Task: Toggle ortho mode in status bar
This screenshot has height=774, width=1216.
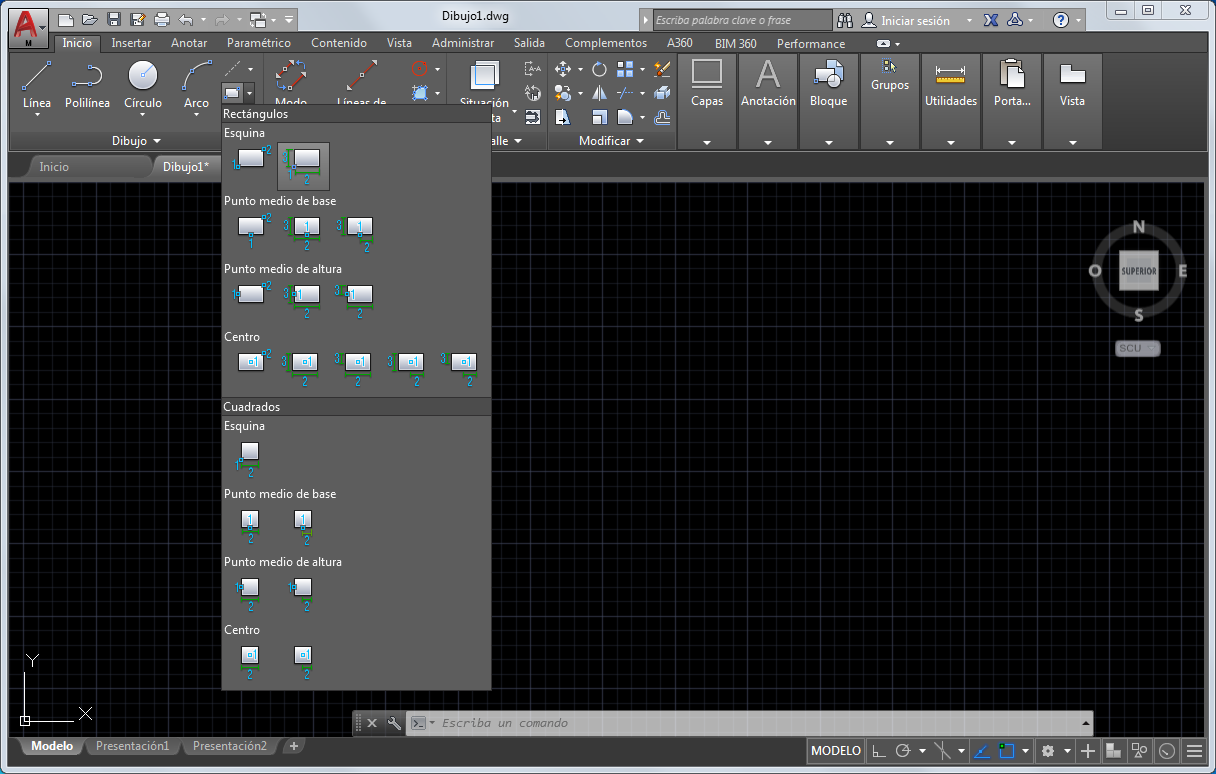Action: click(878, 751)
